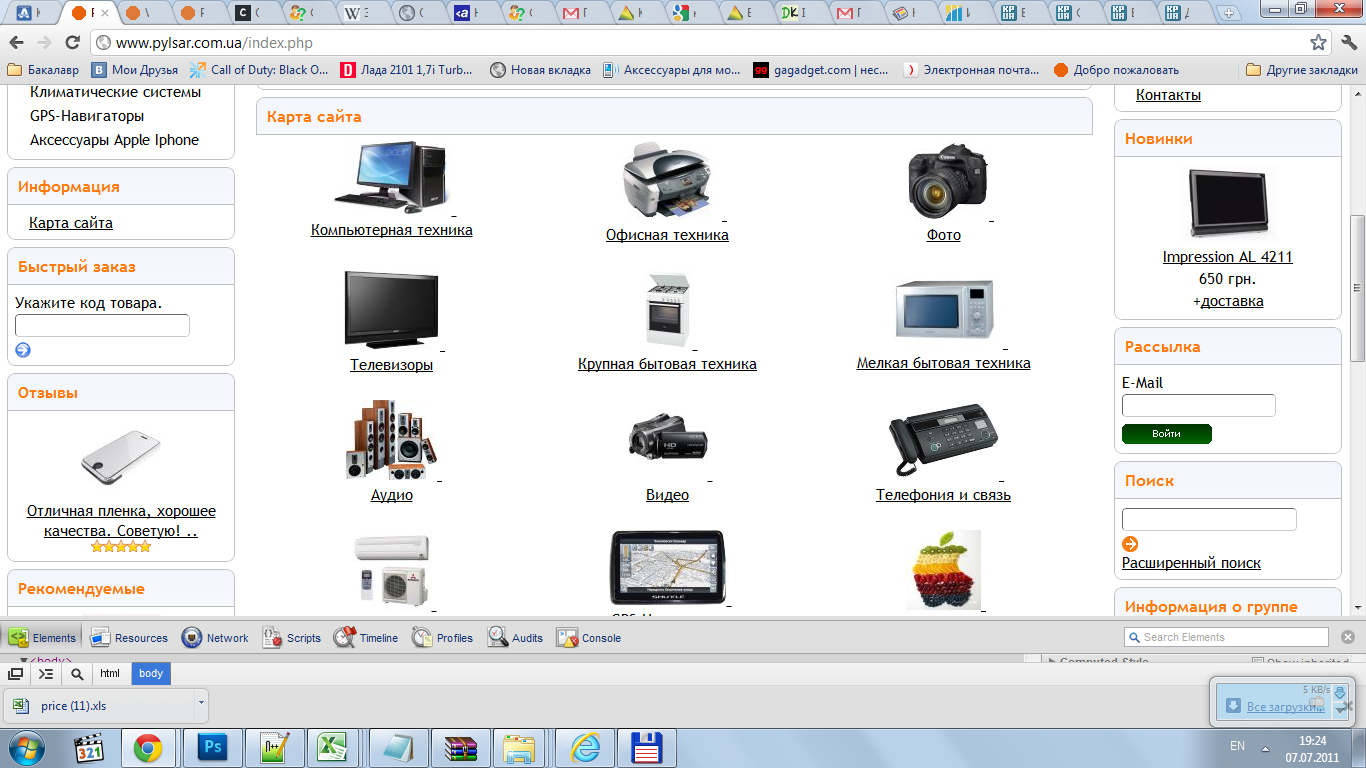Open the Timeline panel

click(366, 638)
